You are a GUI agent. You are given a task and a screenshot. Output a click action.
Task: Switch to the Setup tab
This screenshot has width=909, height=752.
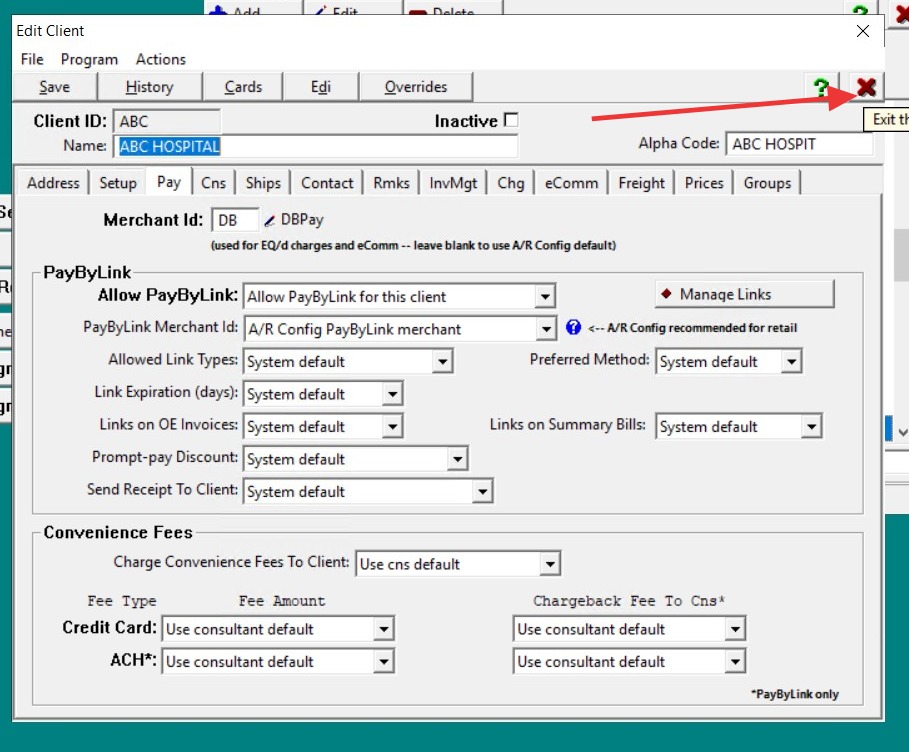118,183
